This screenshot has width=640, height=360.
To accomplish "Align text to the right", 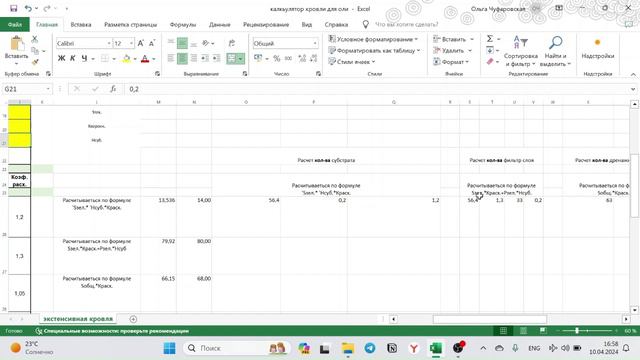I will pos(193,58).
